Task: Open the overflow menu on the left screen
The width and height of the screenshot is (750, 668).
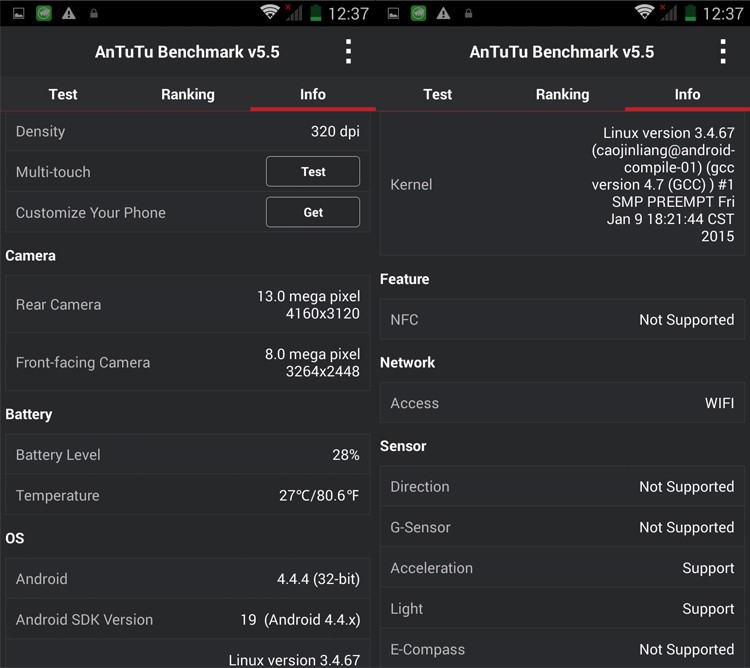Action: pyautogui.click(x=348, y=52)
